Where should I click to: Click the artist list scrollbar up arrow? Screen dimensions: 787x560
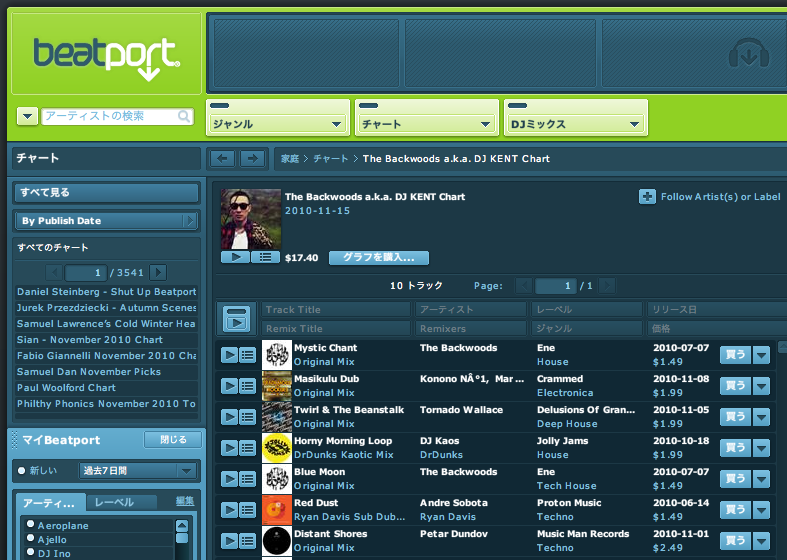(182, 525)
